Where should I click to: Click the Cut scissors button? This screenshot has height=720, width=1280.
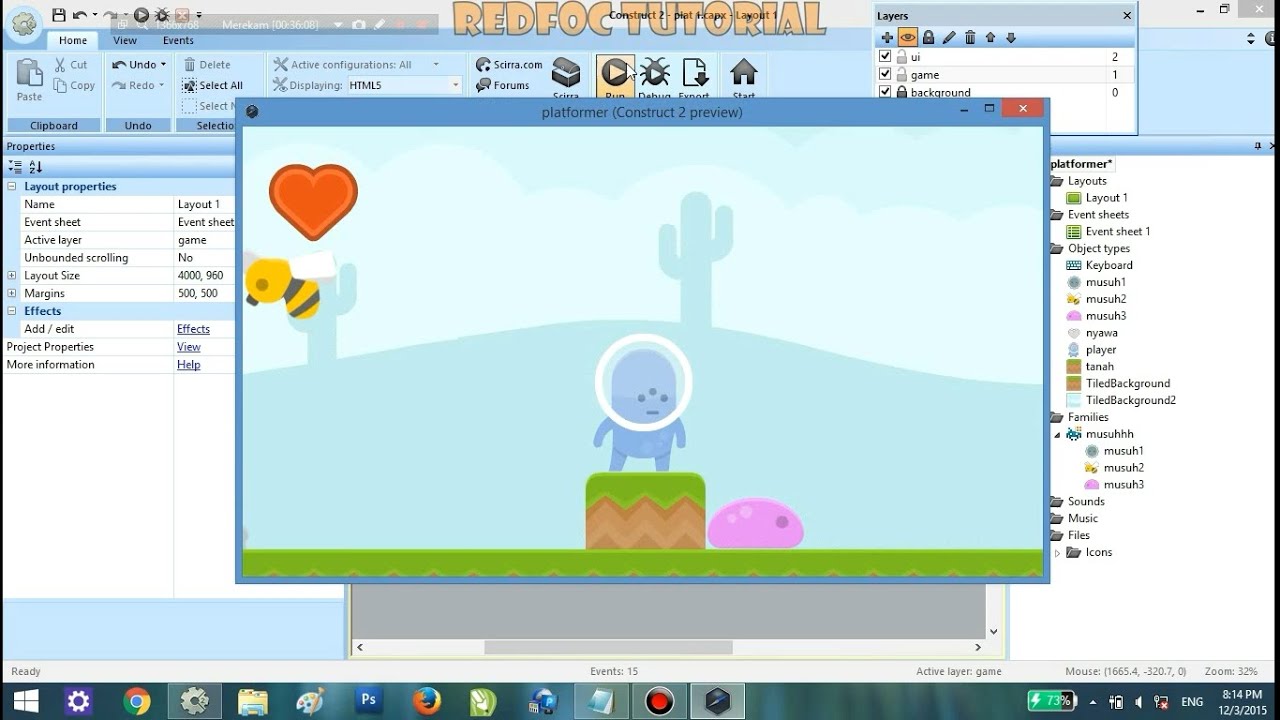tap(71, 64)
